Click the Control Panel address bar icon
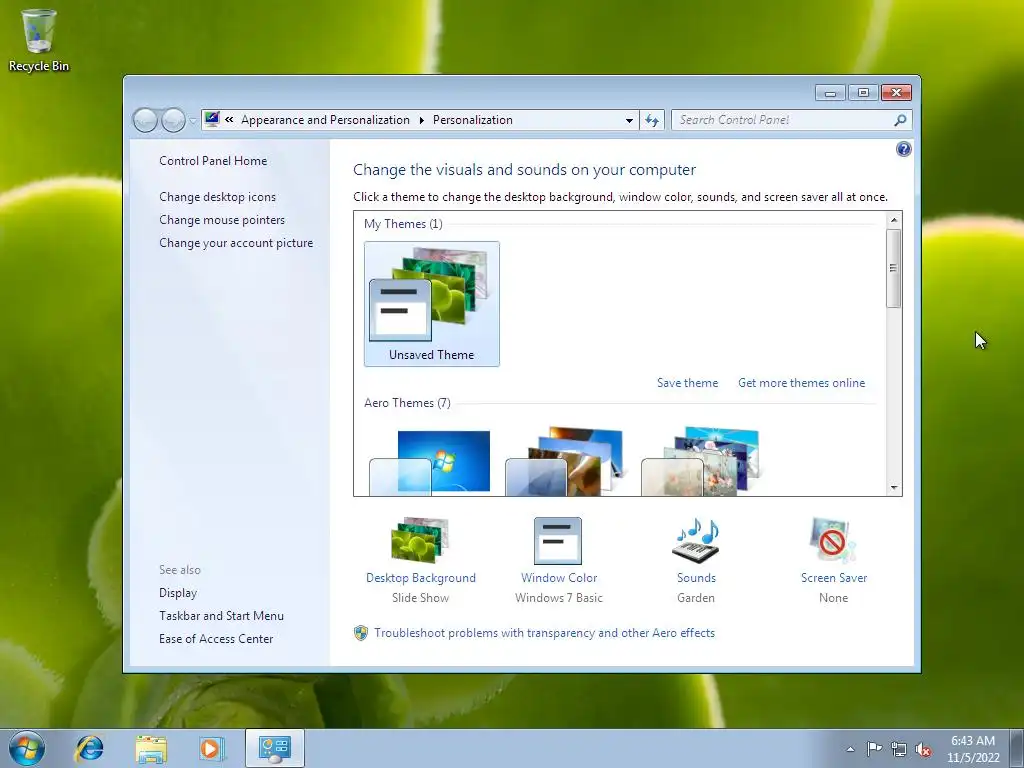 [x=212, y=120]
